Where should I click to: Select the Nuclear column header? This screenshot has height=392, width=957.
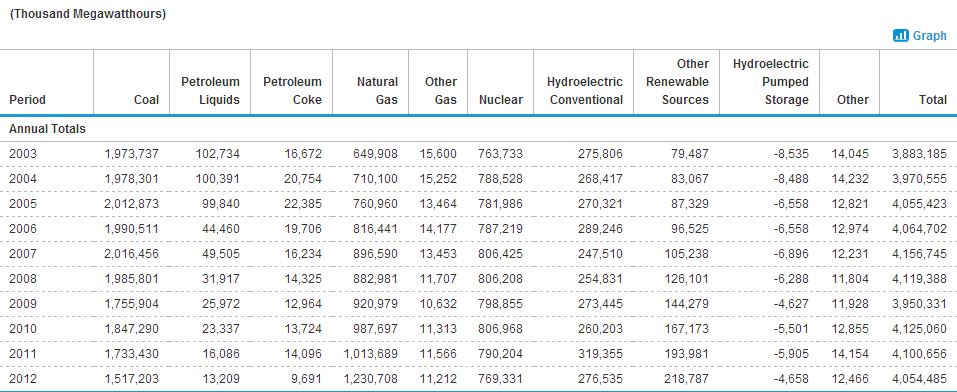pyautogui.click(x=501, y=100)
